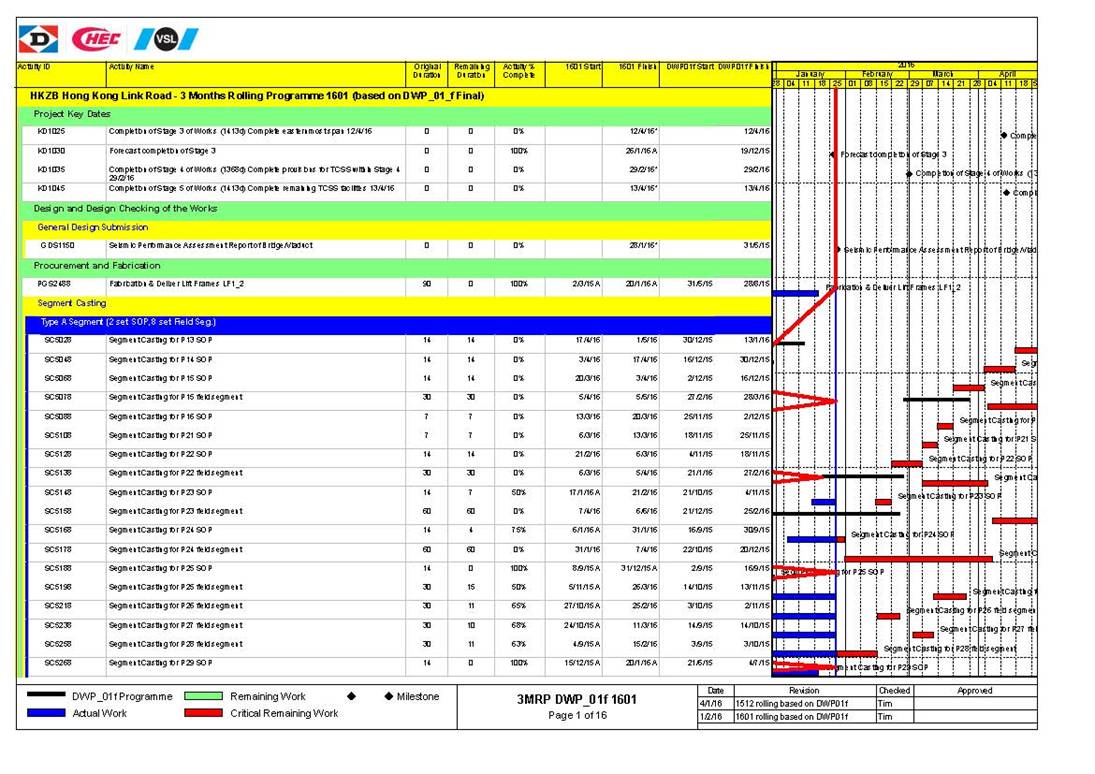This screenshot has height=774, width=1095.
Task: Click the Design and Design Checking of the Works band
Action: click(x=395, y=209)
